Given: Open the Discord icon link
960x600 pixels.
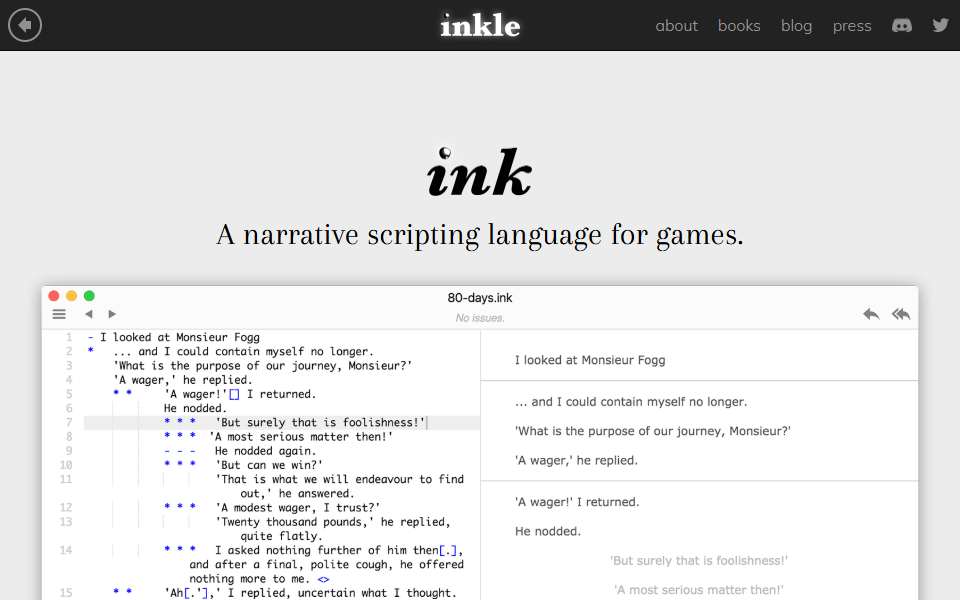Looking at the screenshot, I should (x=902, y=25).
